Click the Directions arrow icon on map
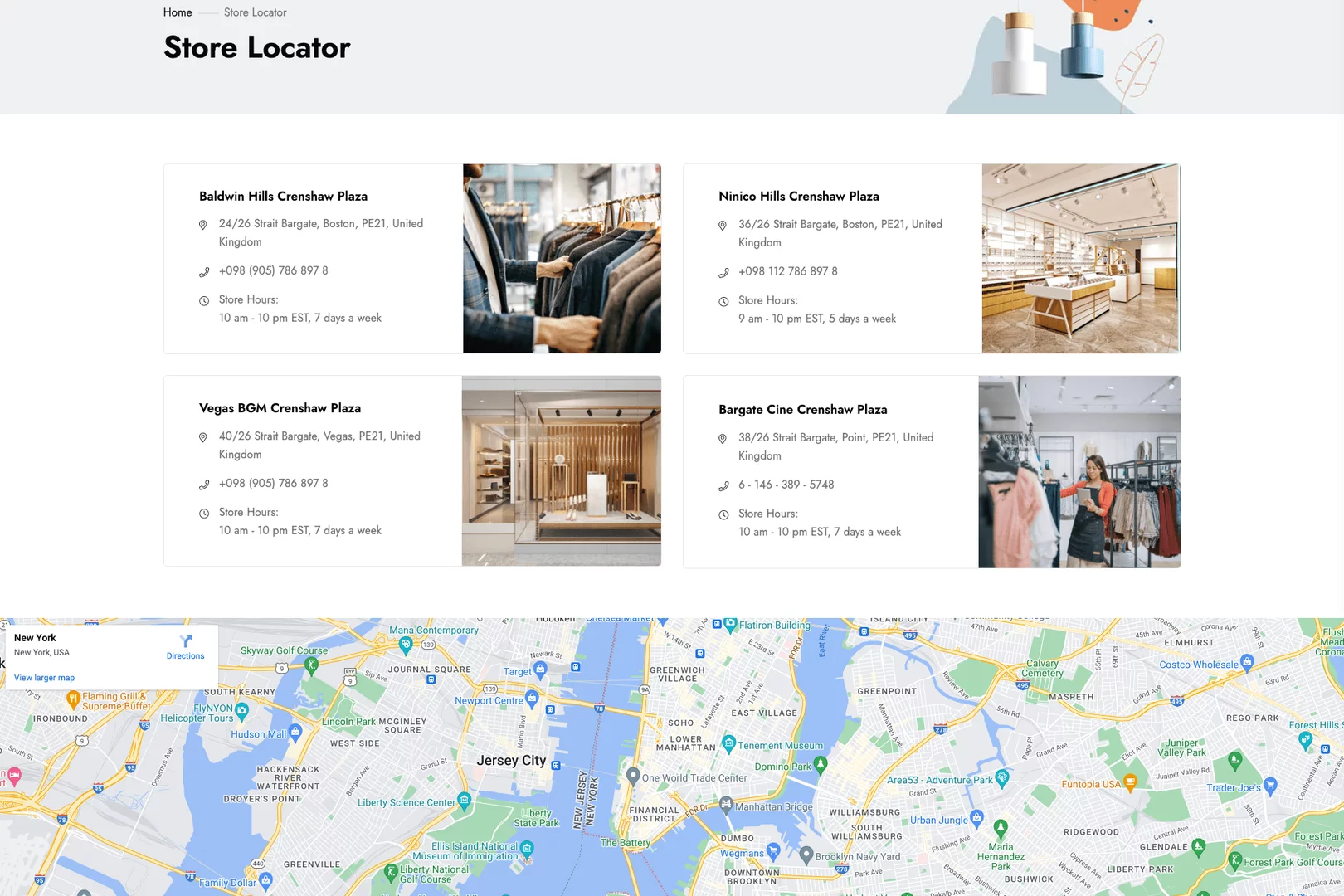Image resolution: width=1344 pixels, height=896 pixels. click(x=186, y=641)
